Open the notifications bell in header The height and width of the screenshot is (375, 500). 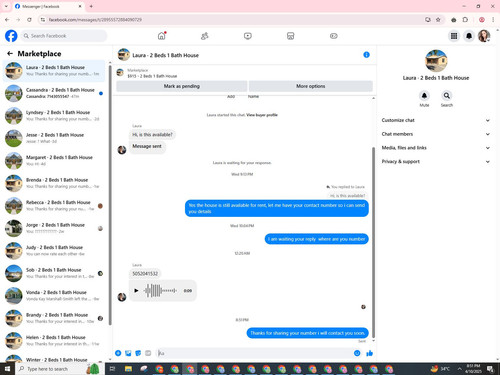pos(469,36)
